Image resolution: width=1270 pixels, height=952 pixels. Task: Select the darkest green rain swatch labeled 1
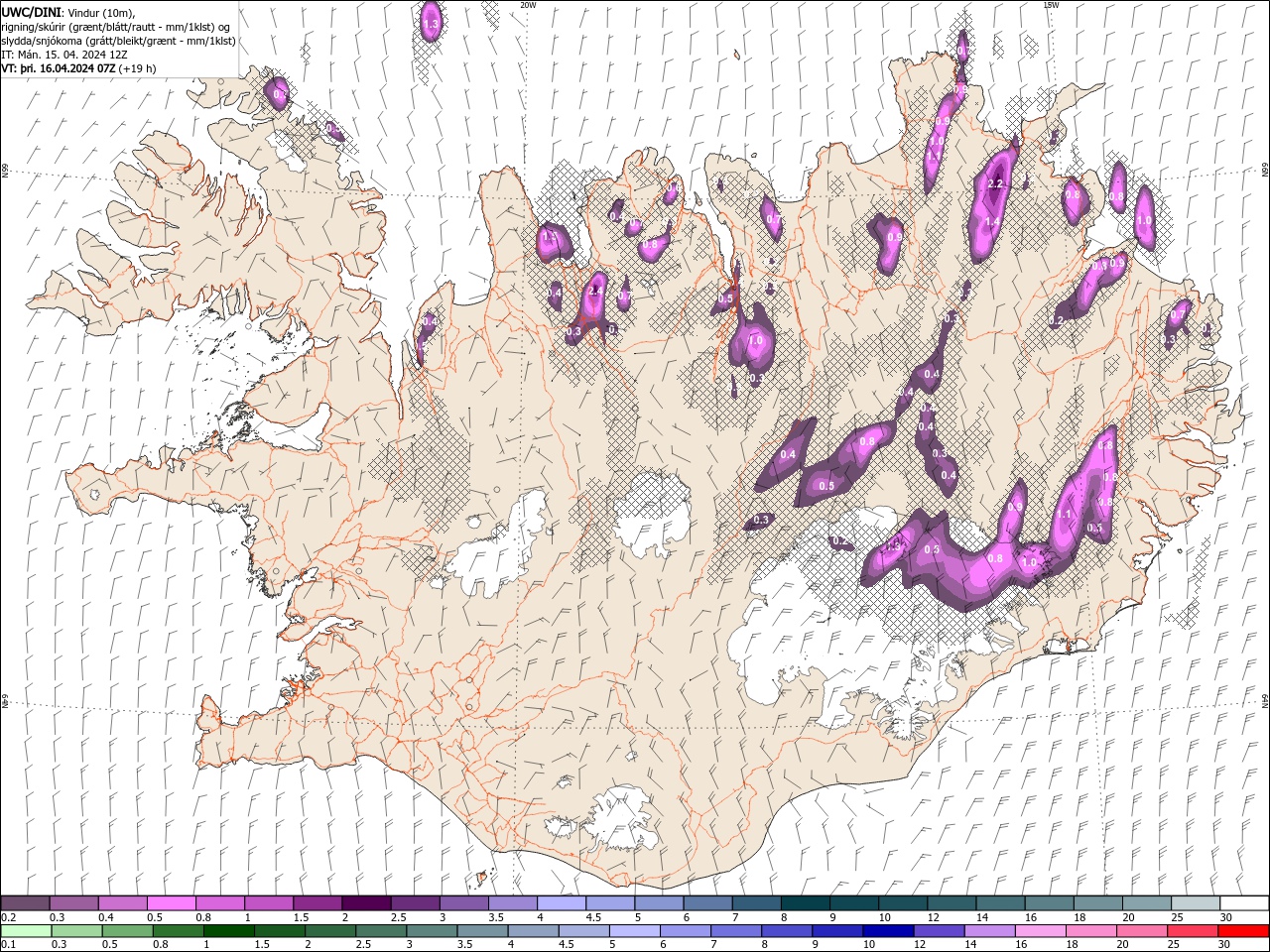pos(228,930)
